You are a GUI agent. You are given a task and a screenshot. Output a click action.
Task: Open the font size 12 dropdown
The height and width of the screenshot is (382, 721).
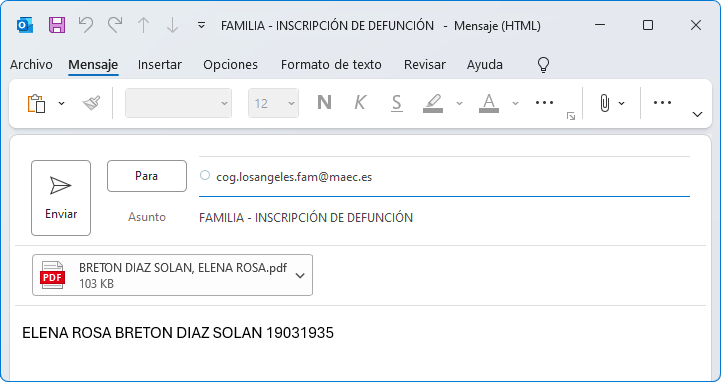click(274, 103)
